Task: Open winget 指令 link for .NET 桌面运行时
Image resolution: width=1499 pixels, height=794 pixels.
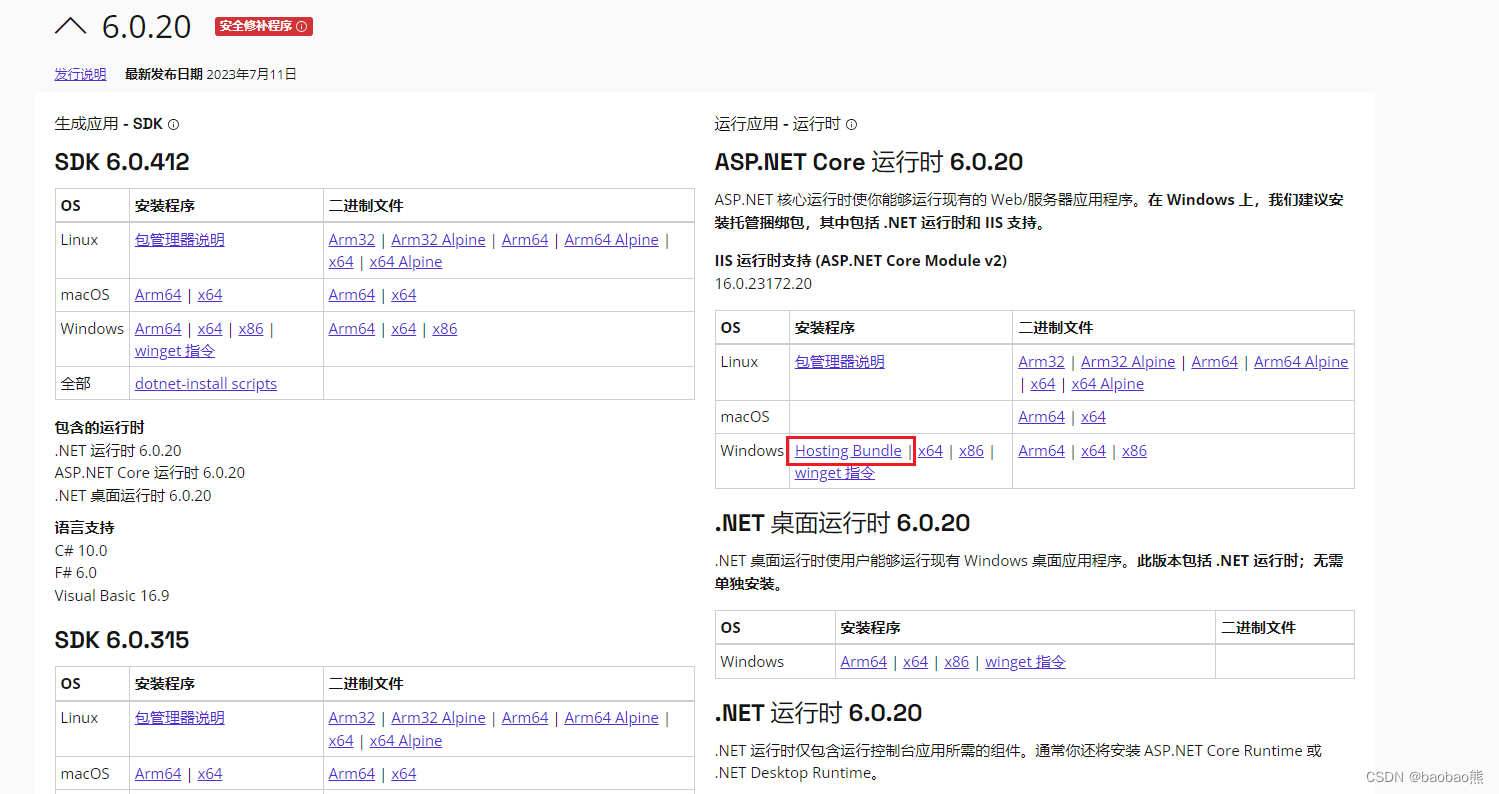Action: tap(1026, 662)
